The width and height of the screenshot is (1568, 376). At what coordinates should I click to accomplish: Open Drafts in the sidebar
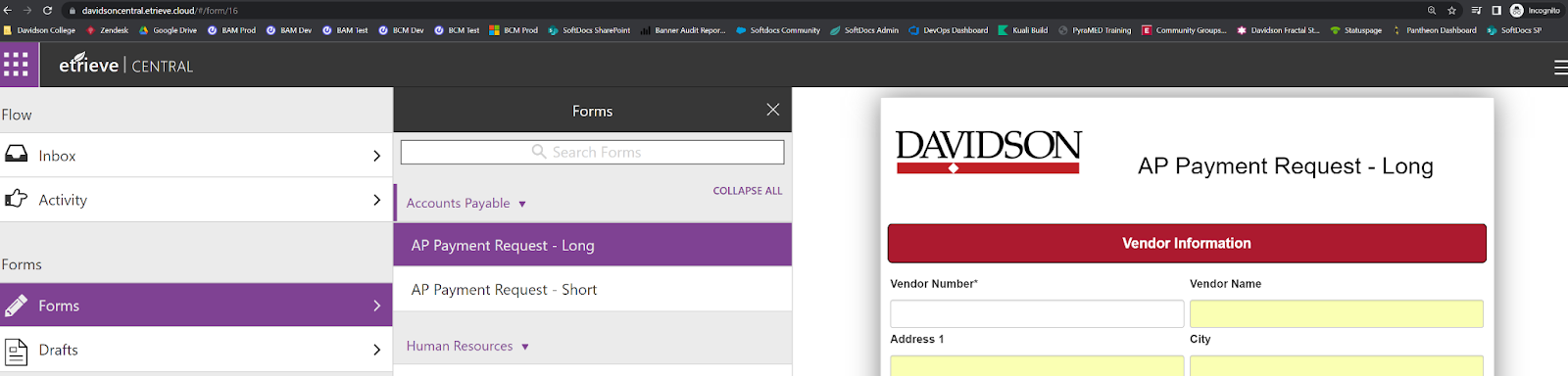[x=196, y=350]
